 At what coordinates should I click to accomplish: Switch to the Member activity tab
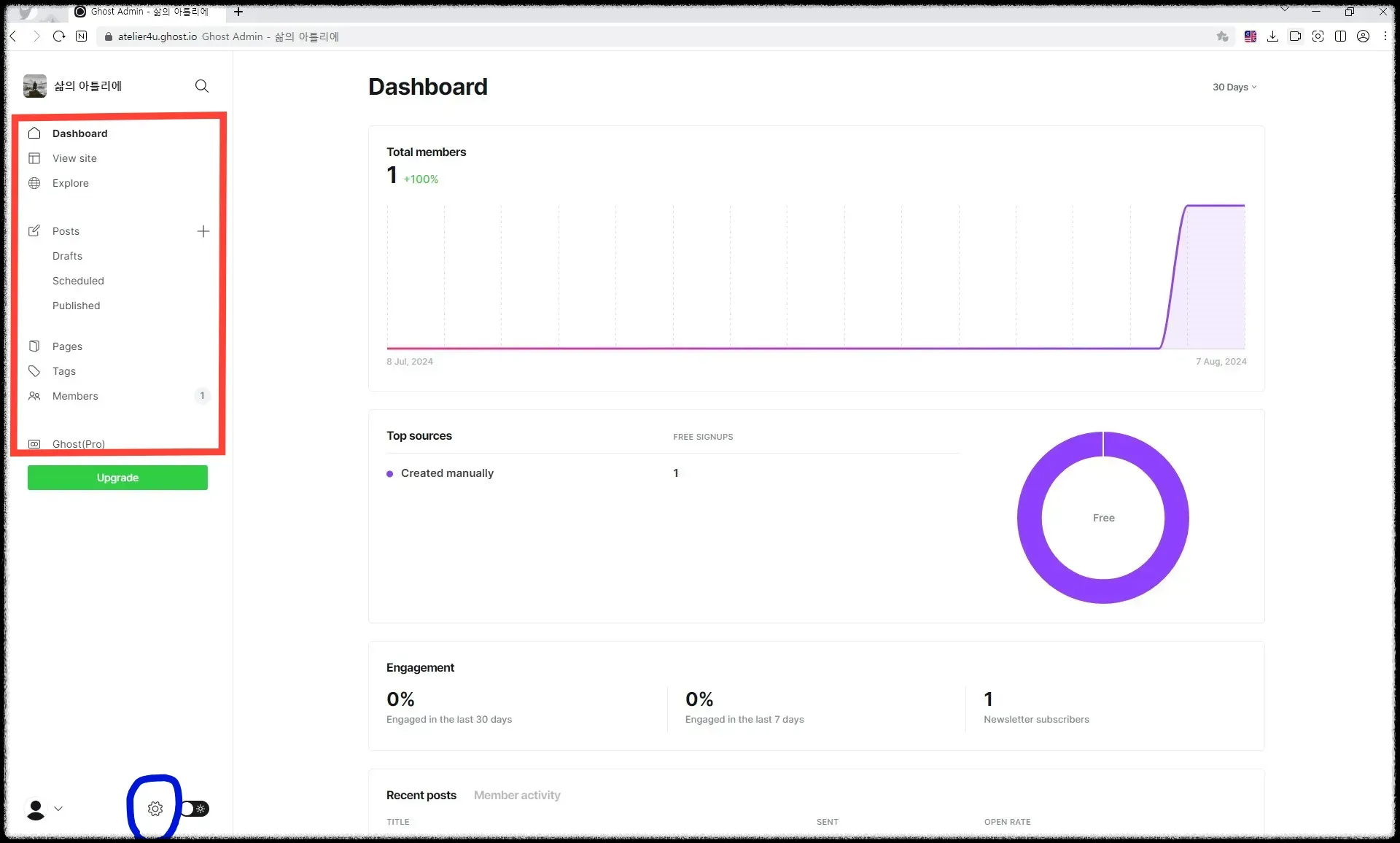click(517, 795)
